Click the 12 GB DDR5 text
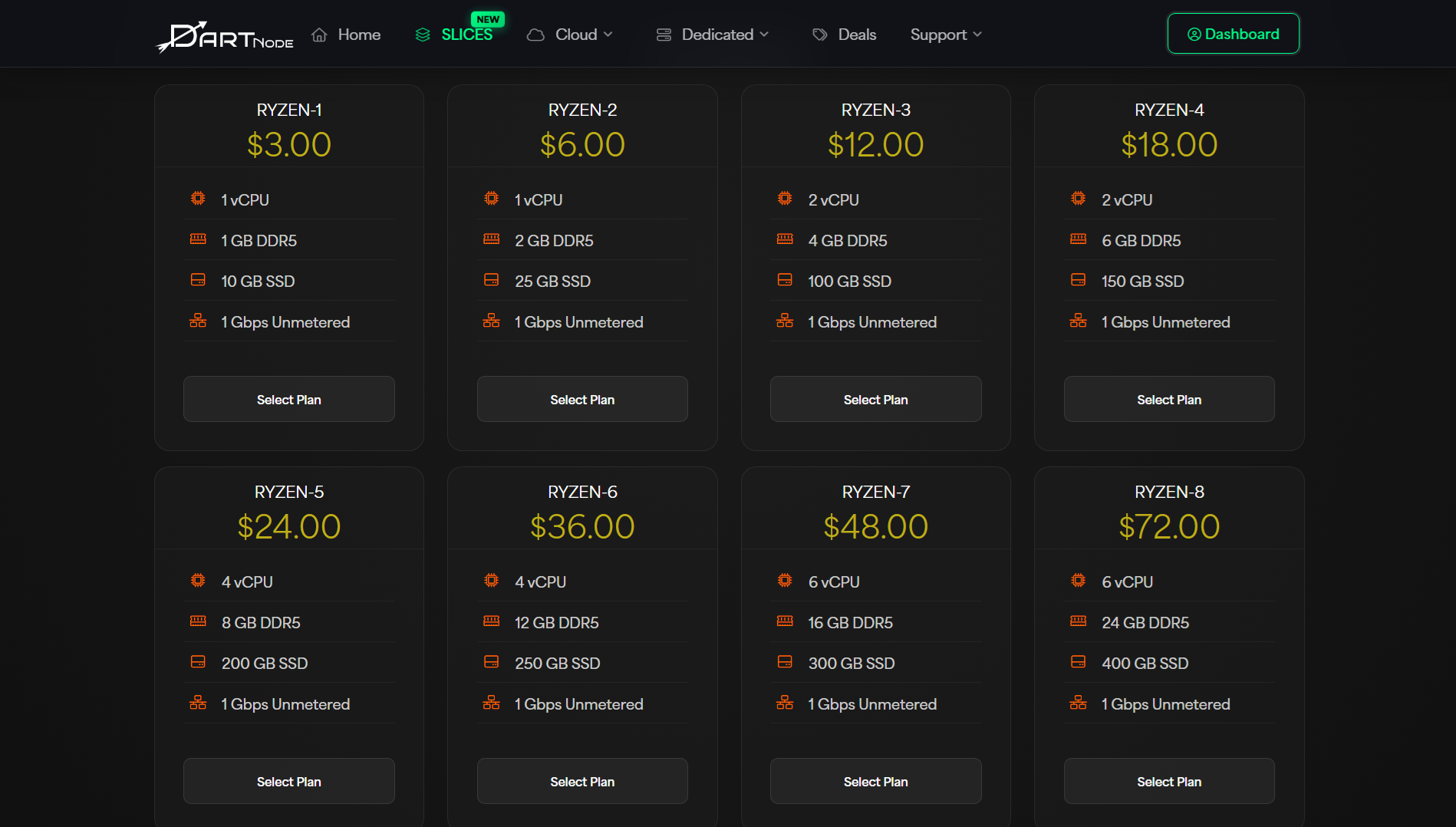Image resolution: width=1456 pixels, height=827 pixels. [x=557, y=622]
